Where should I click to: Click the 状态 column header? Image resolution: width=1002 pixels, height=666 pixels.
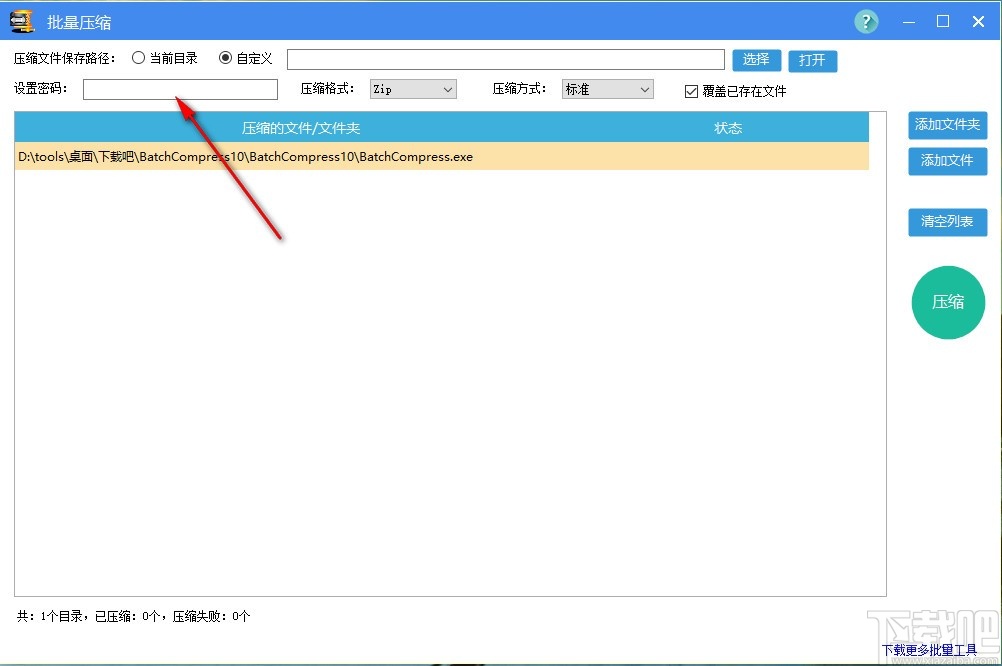click(728, 128)
